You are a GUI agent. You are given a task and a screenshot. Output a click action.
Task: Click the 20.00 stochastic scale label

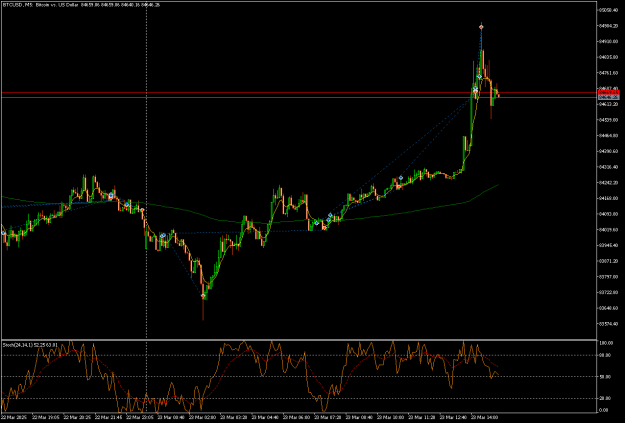click(607, 398)
